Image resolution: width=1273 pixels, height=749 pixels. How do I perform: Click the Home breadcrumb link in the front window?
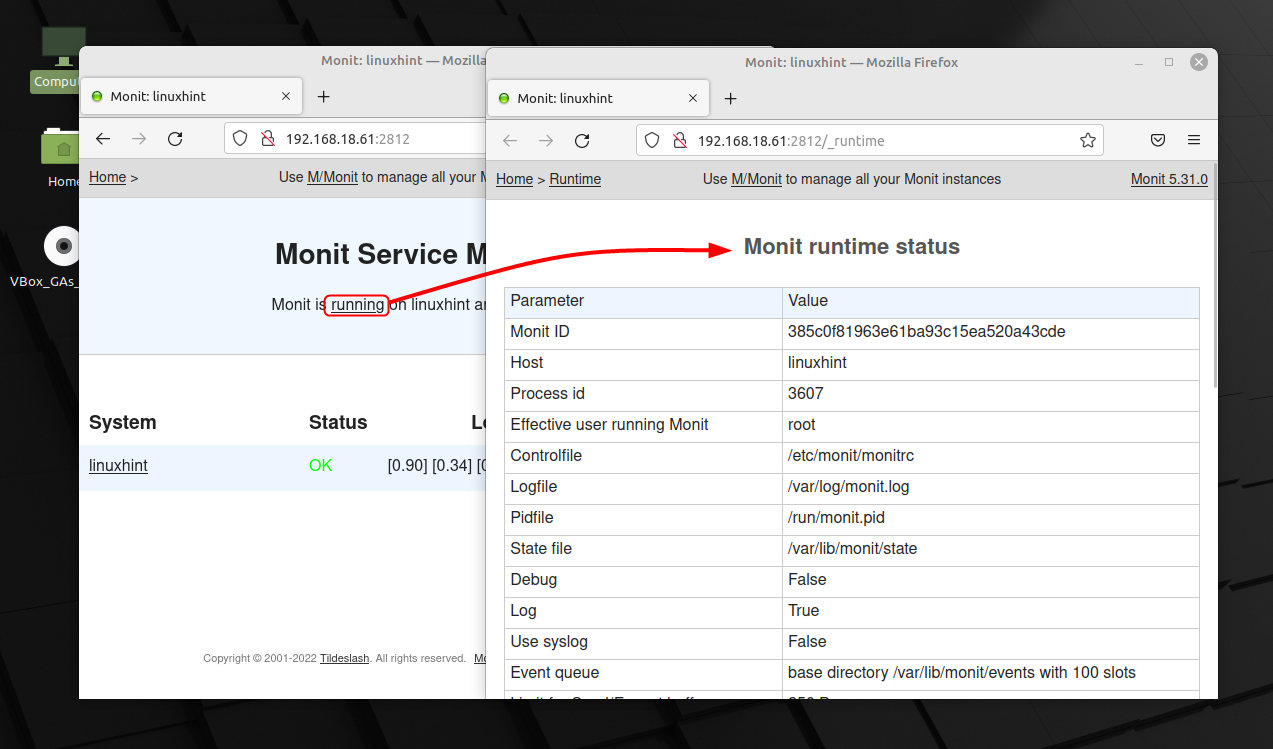point(514,179)
